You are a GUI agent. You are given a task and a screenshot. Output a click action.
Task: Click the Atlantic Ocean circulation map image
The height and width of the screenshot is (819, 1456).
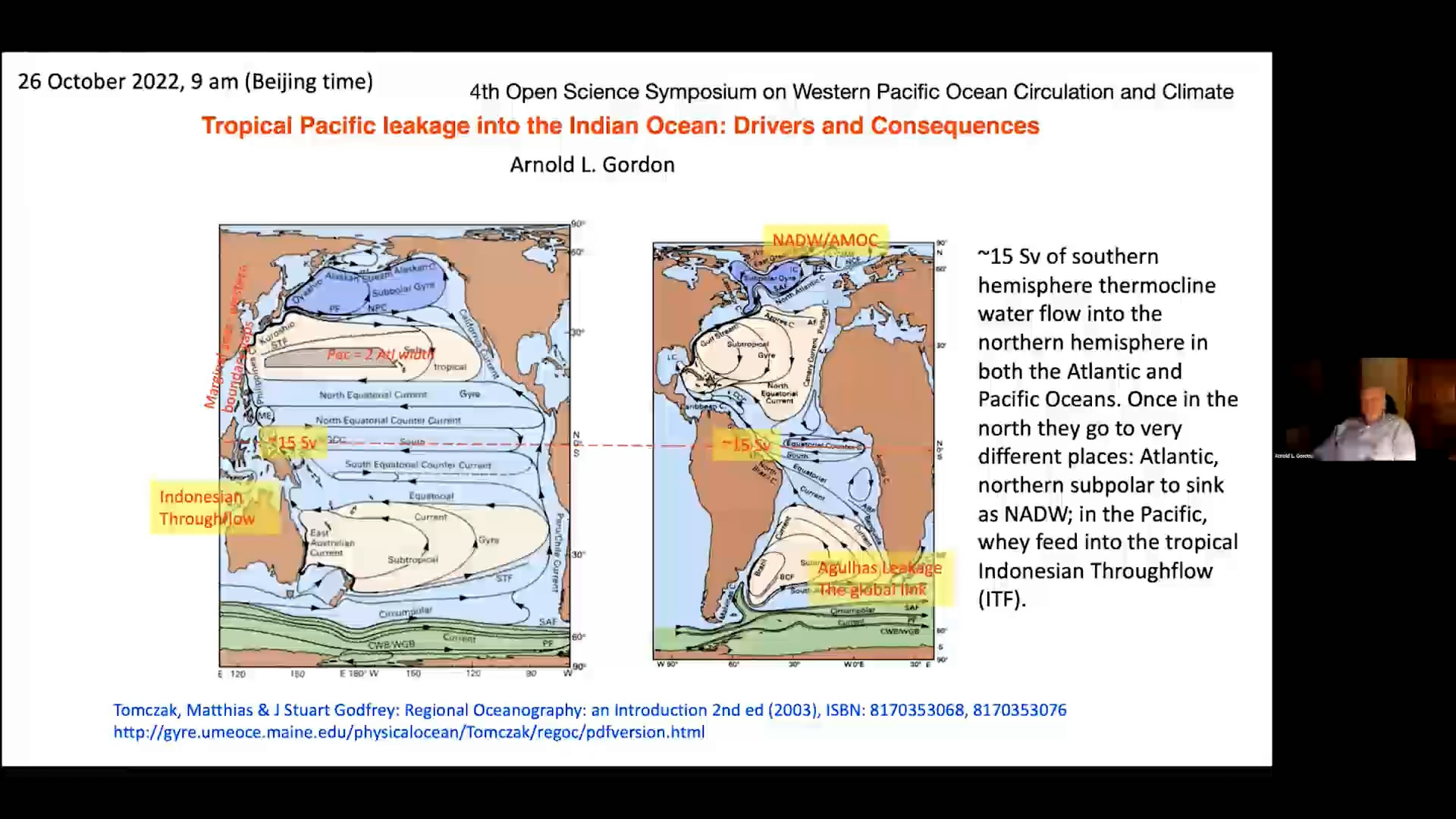point(794,451)
